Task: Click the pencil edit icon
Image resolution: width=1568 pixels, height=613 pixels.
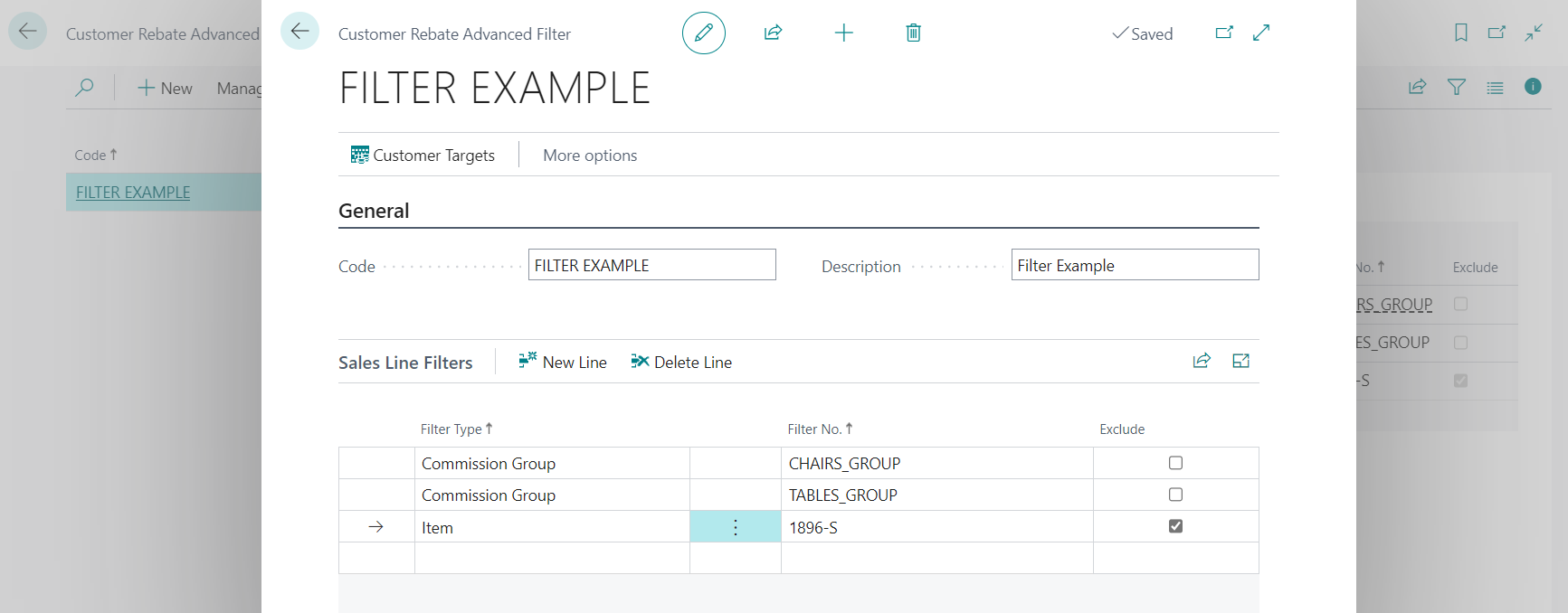Action: click(703, 33)
